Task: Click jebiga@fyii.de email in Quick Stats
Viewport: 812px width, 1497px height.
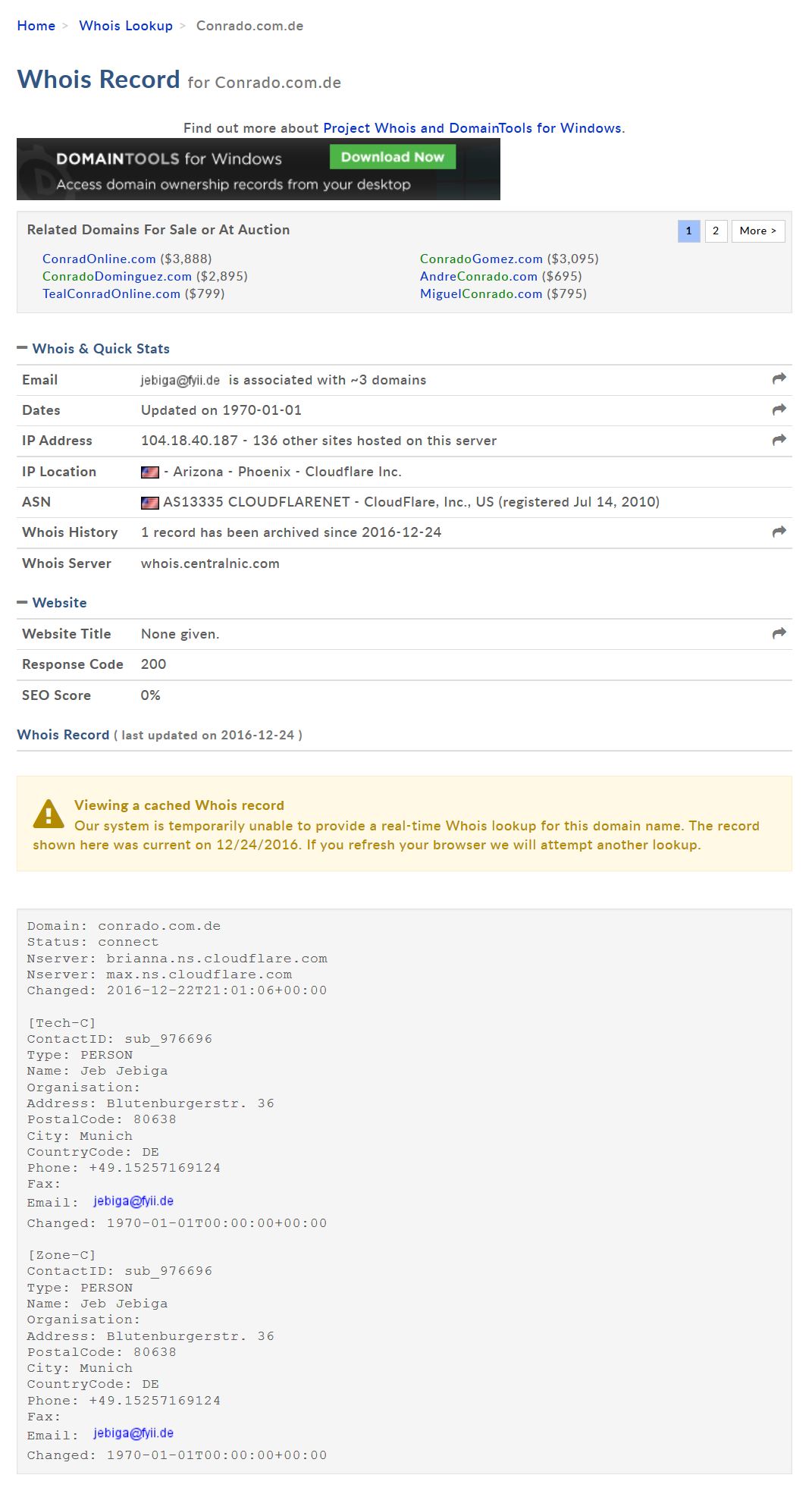Action: [x=180, y=381]
